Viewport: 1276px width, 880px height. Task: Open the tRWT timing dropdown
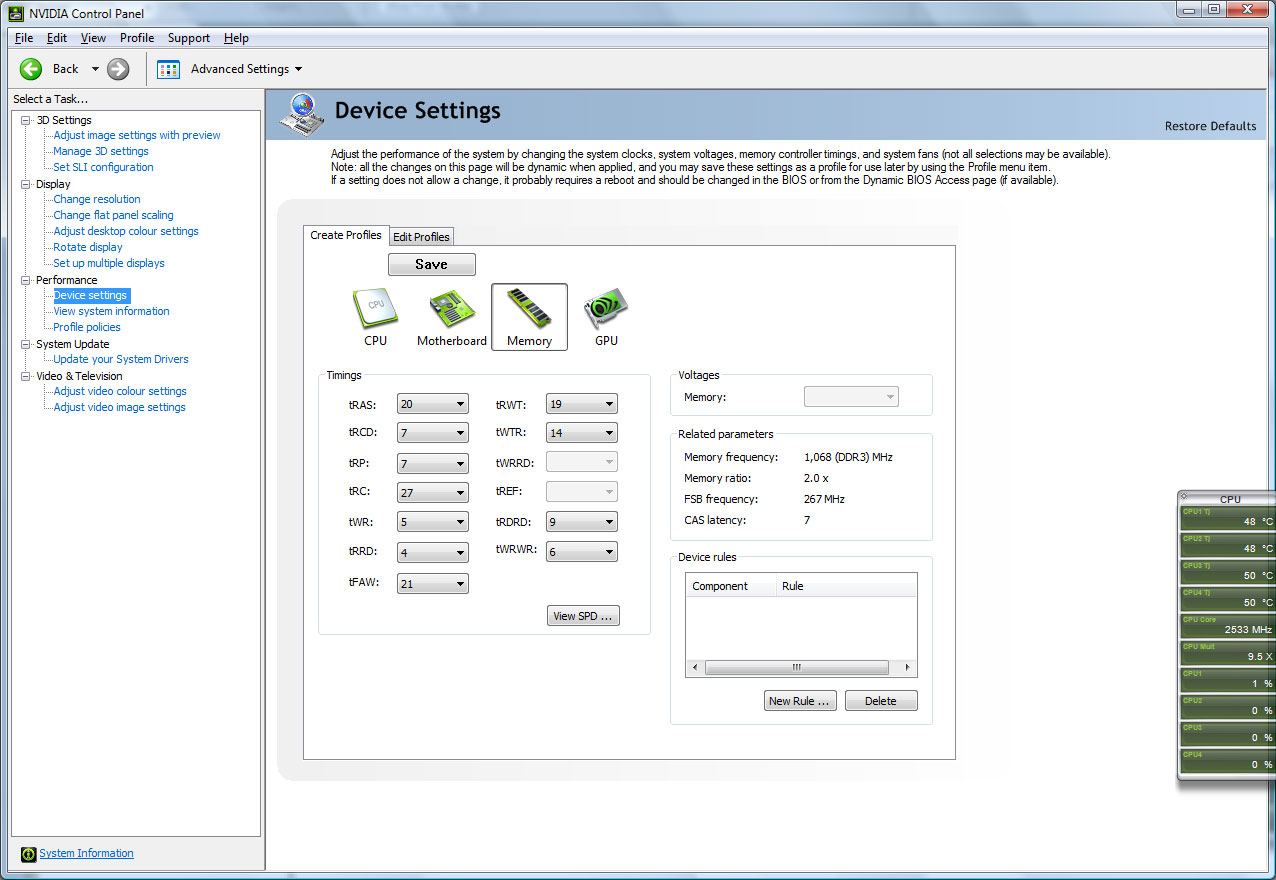pos(581,404)
